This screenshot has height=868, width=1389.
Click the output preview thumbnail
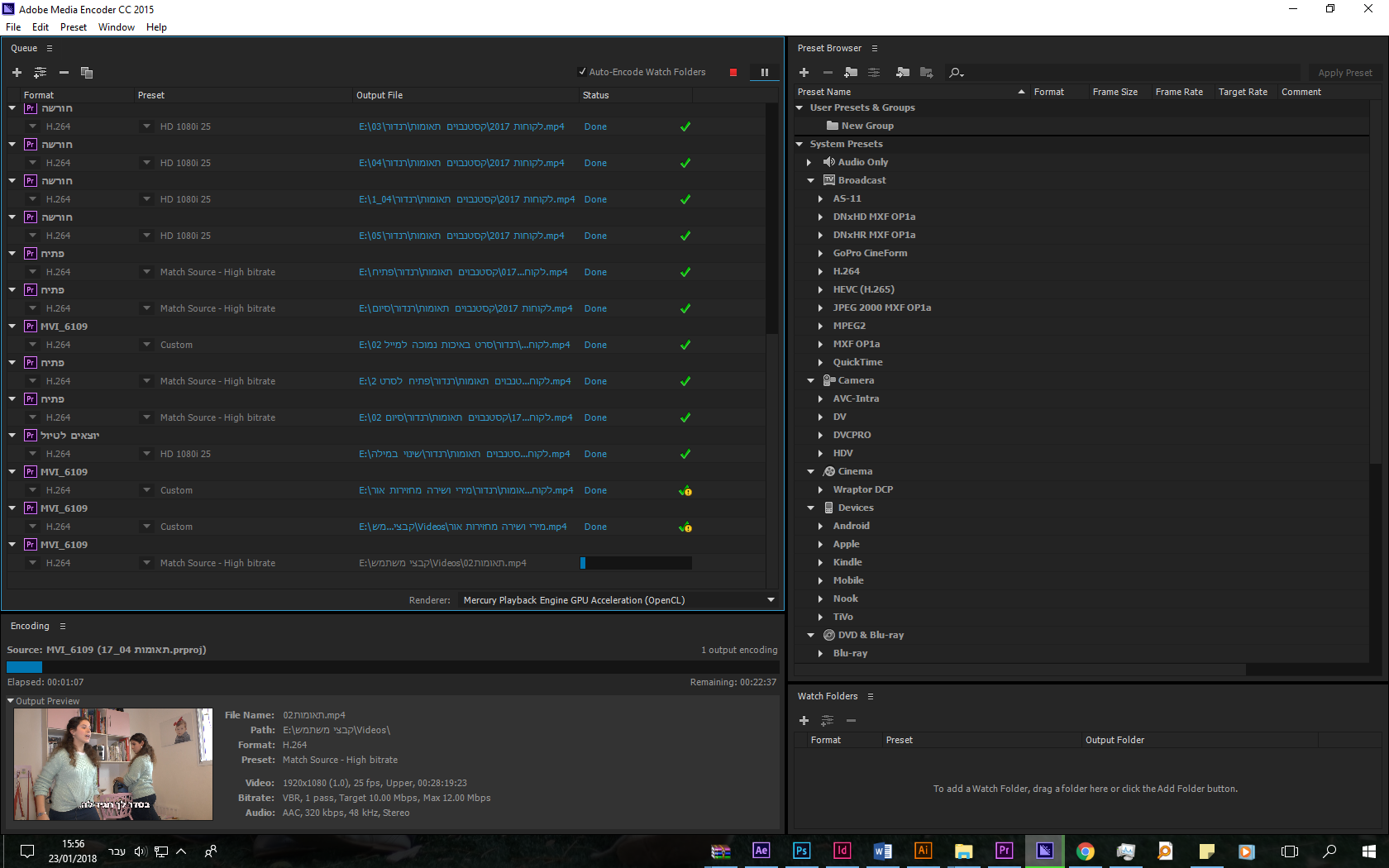click(113, 764)
